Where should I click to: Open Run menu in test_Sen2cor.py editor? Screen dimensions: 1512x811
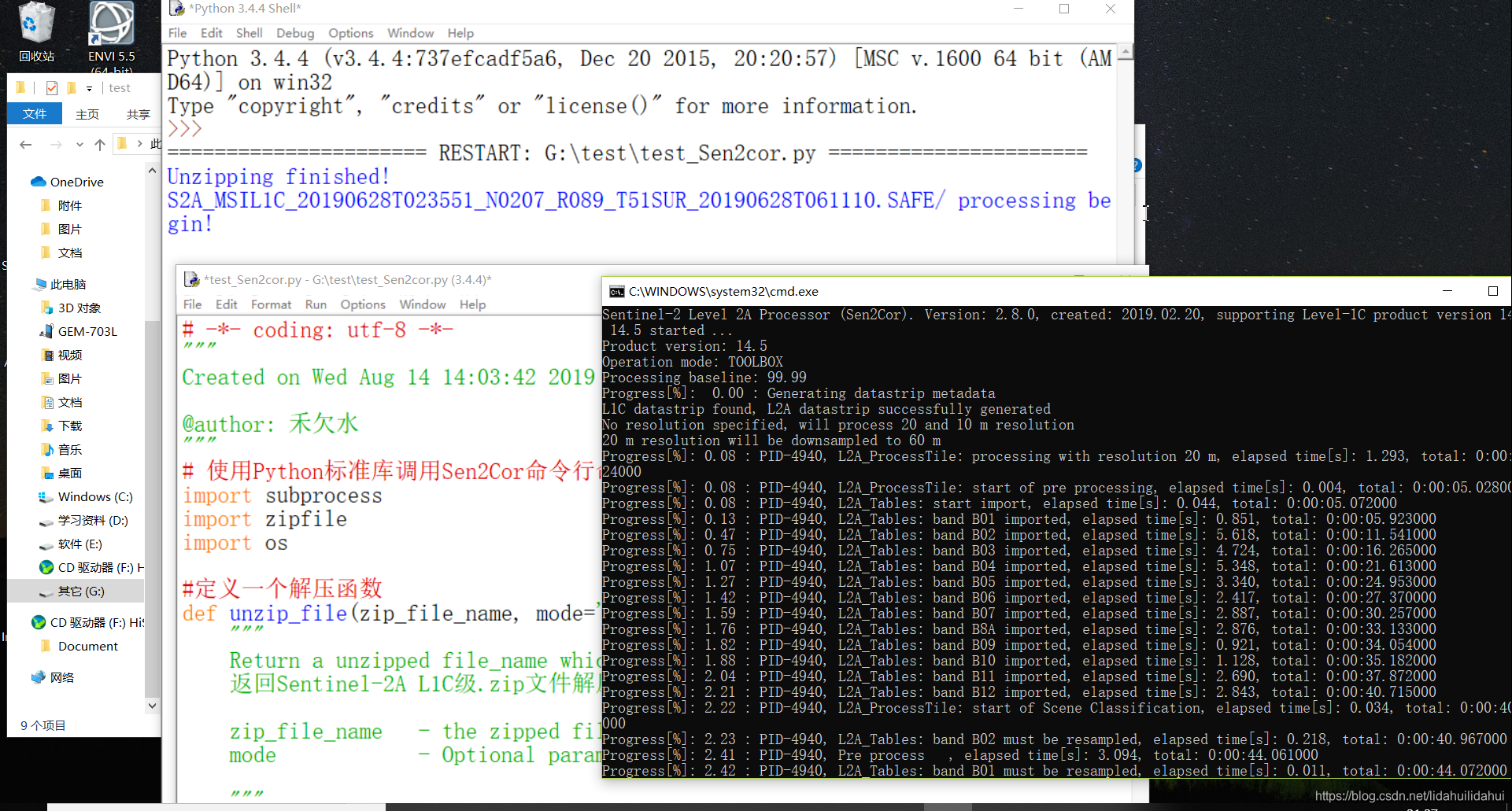(x=316, y=304)
